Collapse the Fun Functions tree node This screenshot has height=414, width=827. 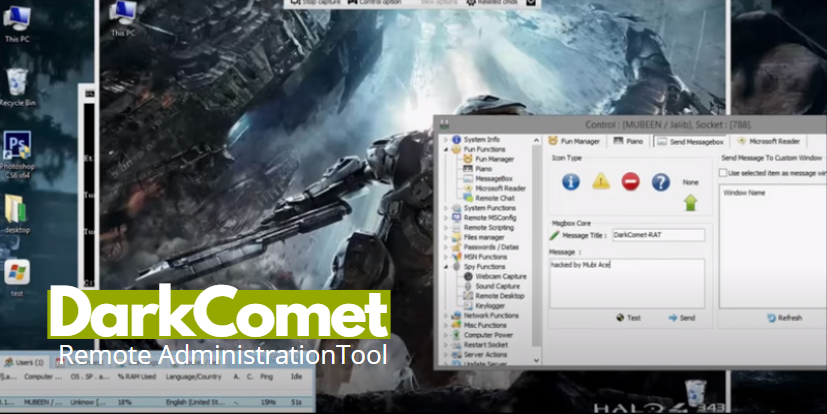click(446, 149)
